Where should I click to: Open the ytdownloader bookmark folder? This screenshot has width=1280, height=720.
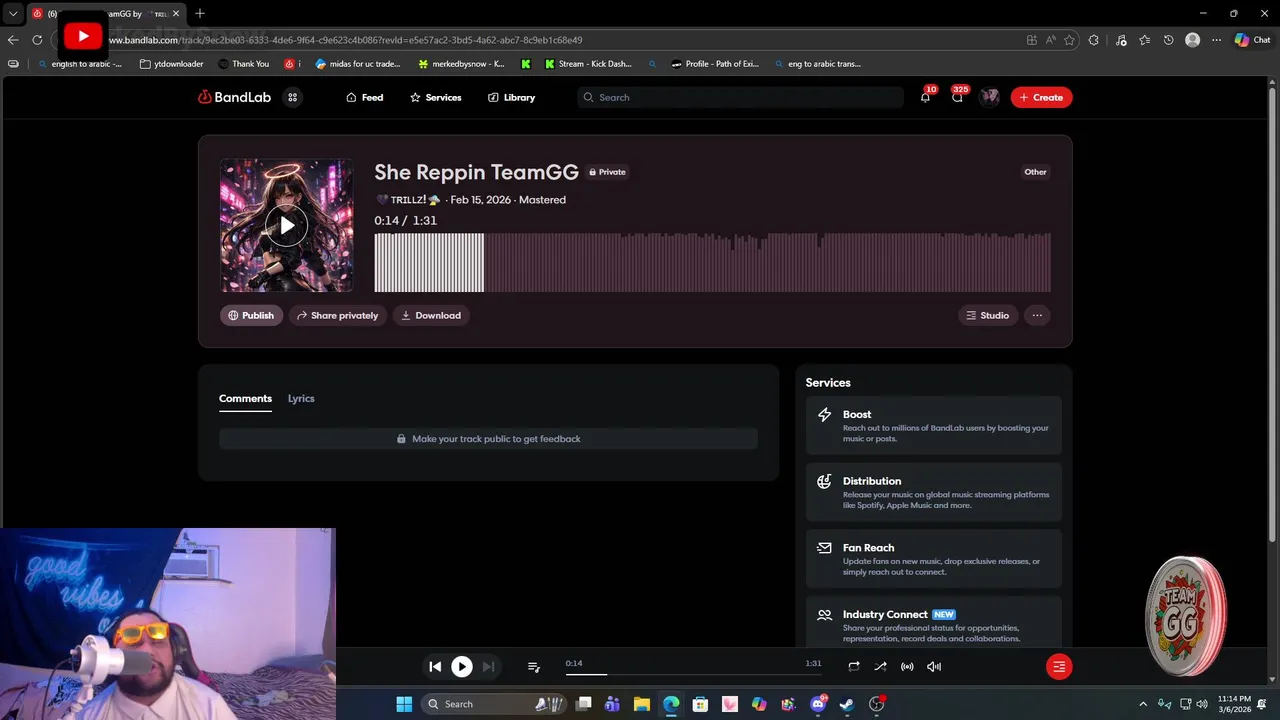pos(172,63)
